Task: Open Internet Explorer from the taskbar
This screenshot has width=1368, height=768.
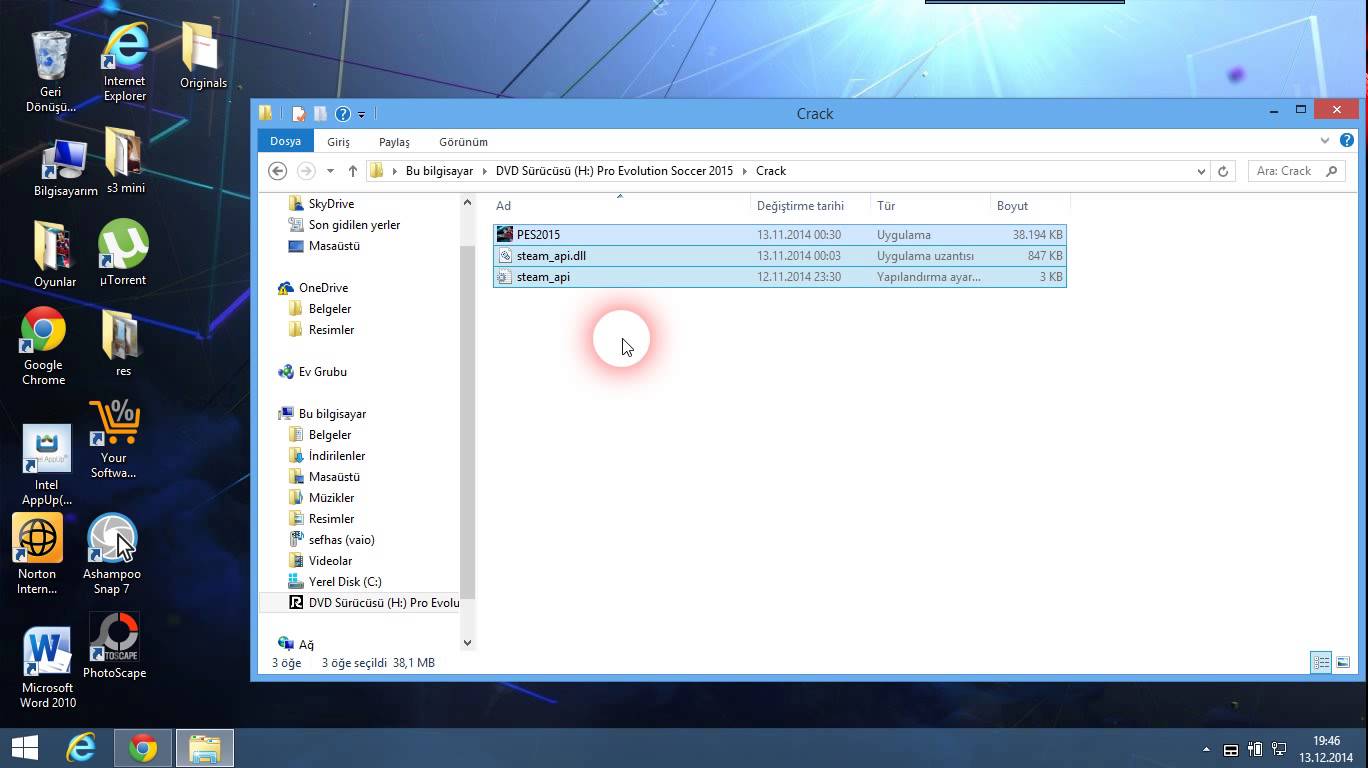Action: tap(81, 748)
